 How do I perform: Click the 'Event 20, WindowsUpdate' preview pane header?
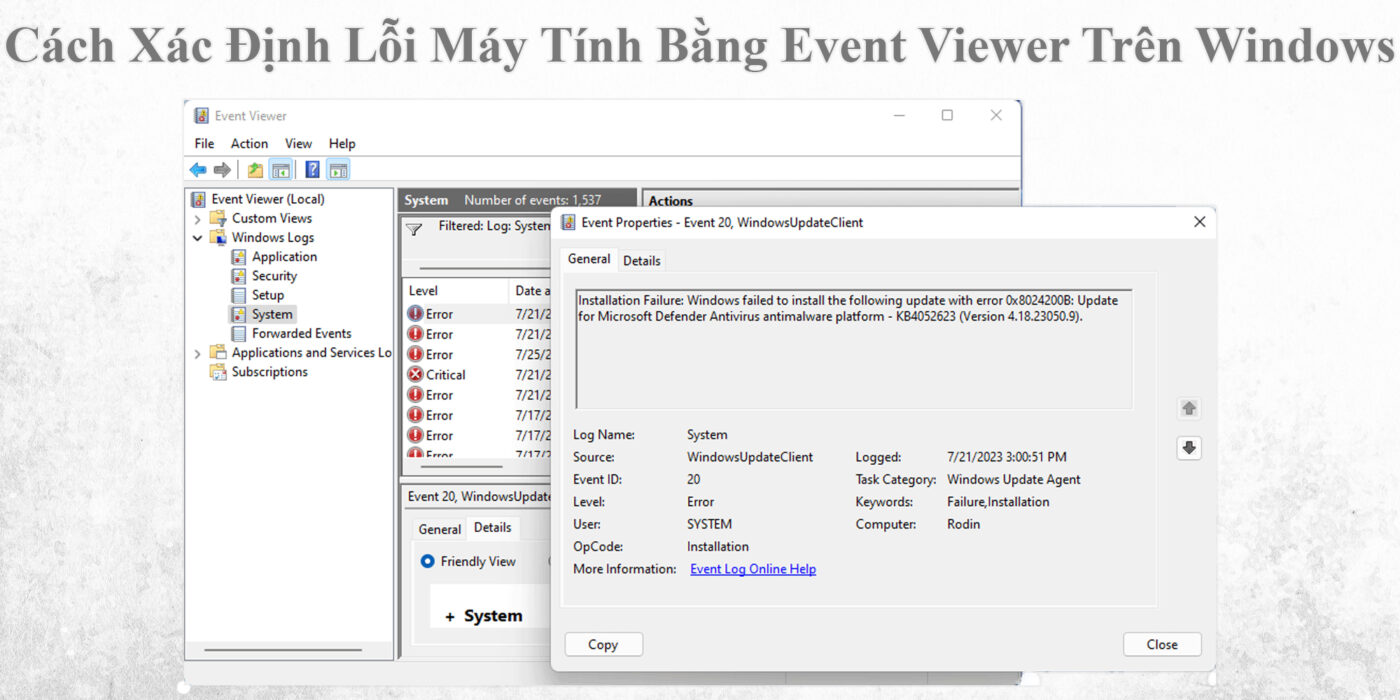point(478,496)
